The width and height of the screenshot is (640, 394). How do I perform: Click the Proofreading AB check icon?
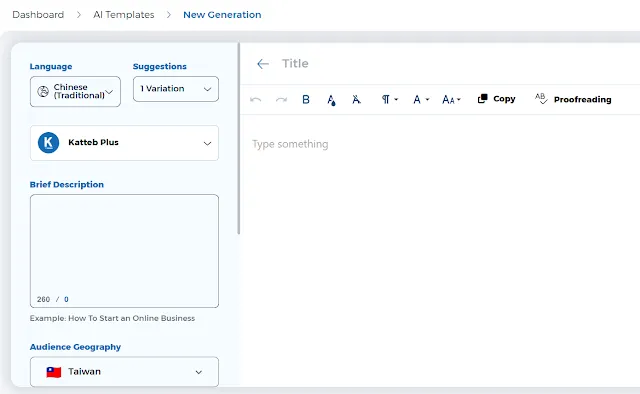click(x=541, y=98)
